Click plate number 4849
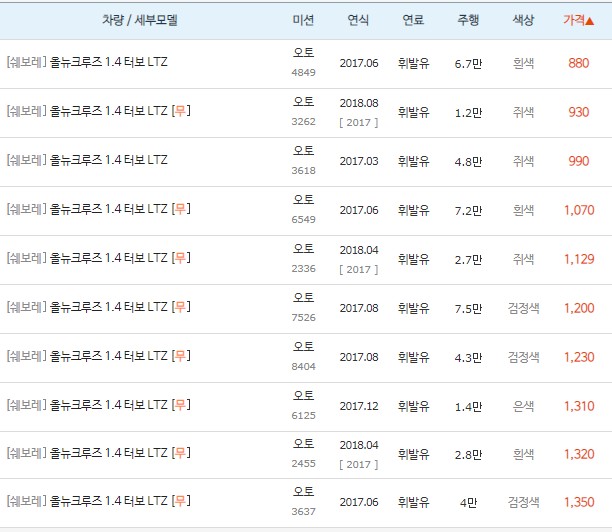 303,73
